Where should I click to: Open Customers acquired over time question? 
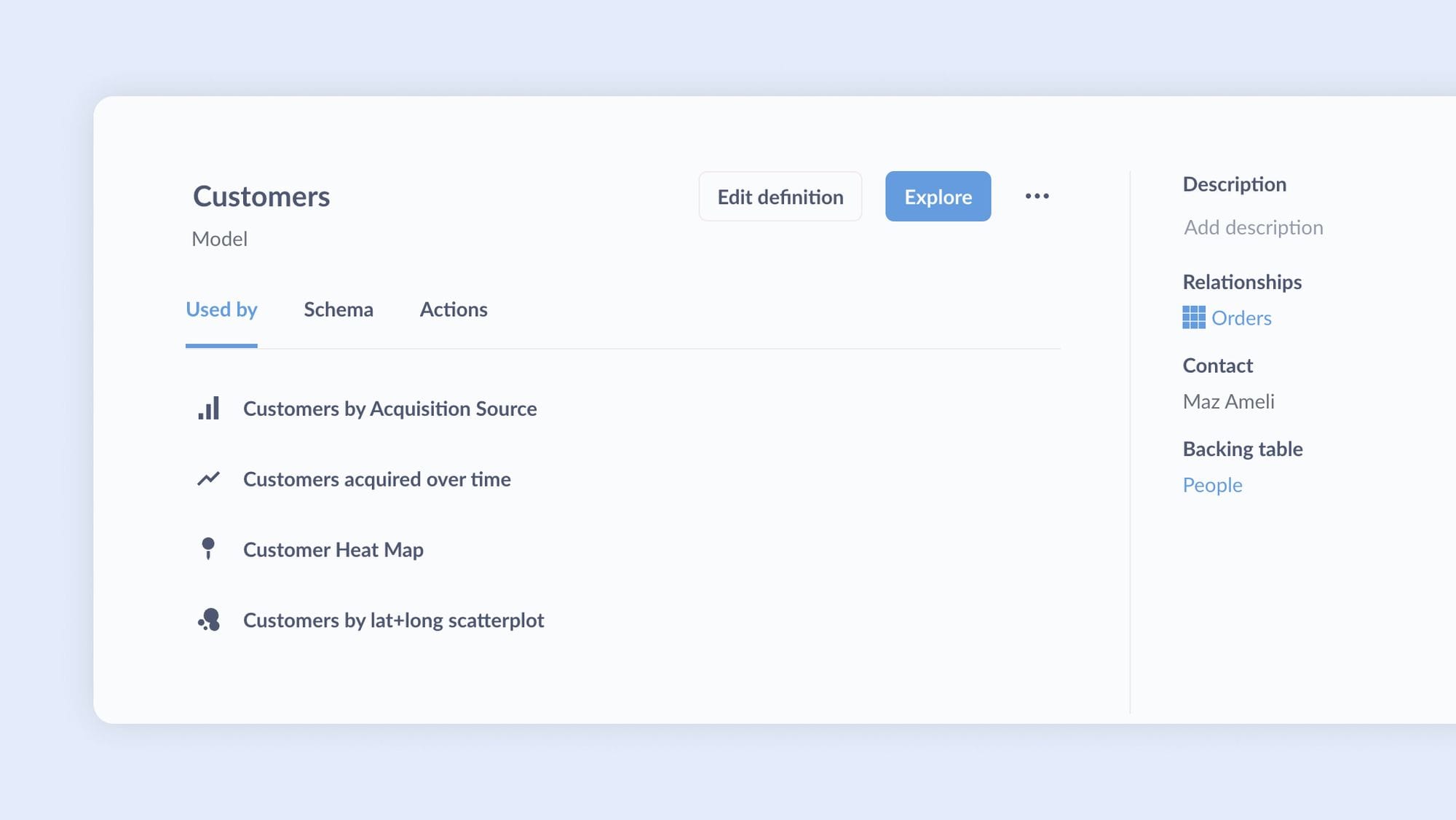coord(376,479)
